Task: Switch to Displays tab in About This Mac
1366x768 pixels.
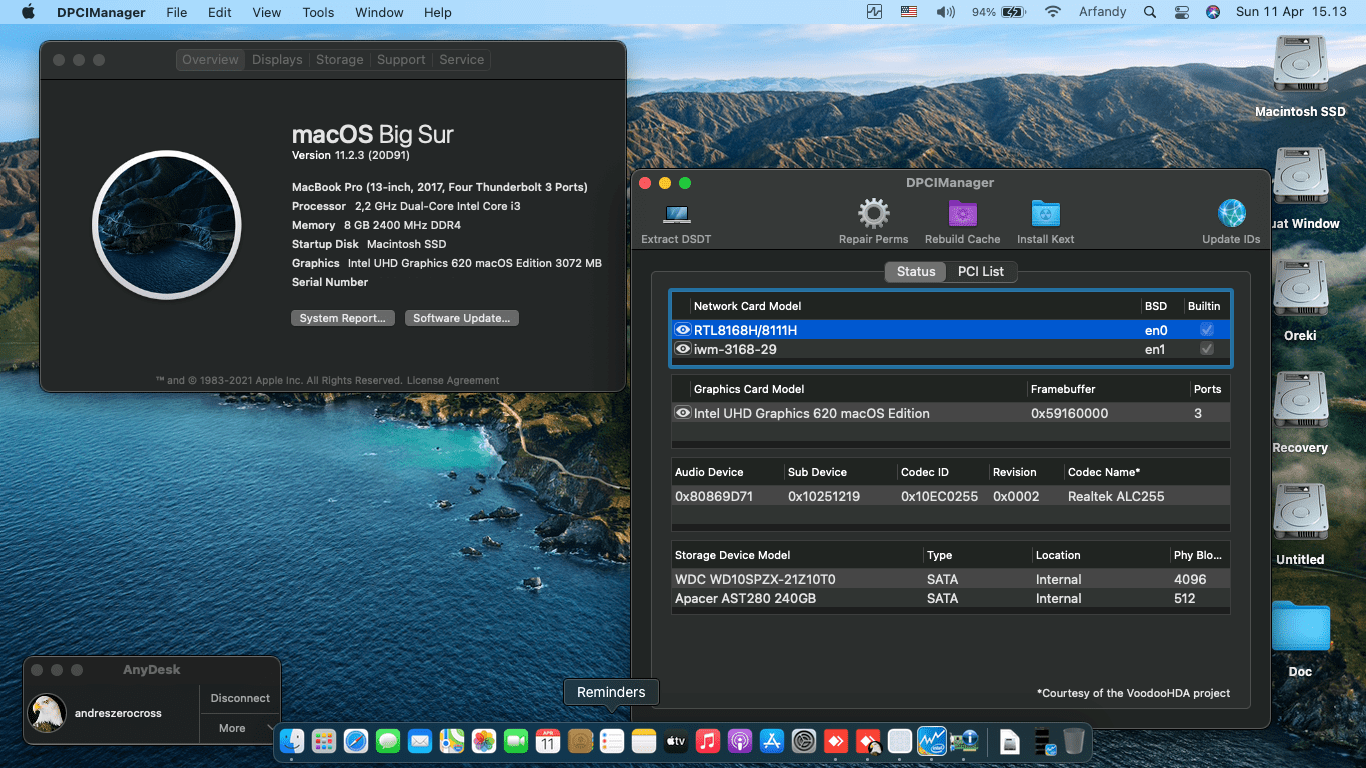Action: click(x=277, y=59)
